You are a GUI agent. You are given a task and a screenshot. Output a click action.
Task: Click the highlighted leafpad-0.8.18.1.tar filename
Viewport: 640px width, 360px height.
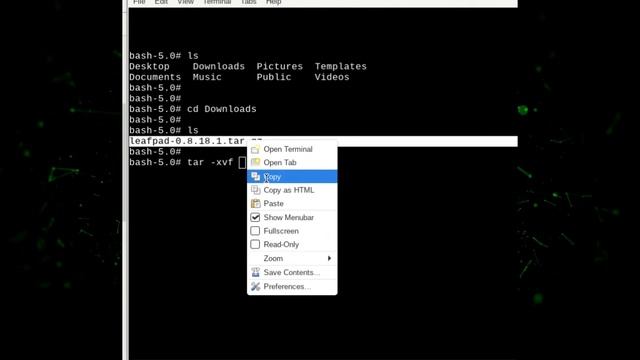point(187,141)
